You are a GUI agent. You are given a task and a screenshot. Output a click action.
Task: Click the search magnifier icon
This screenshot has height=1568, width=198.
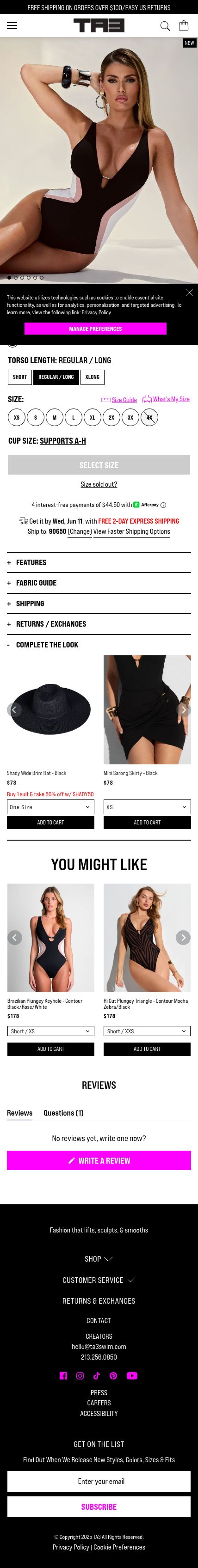(x=165, y=25)
